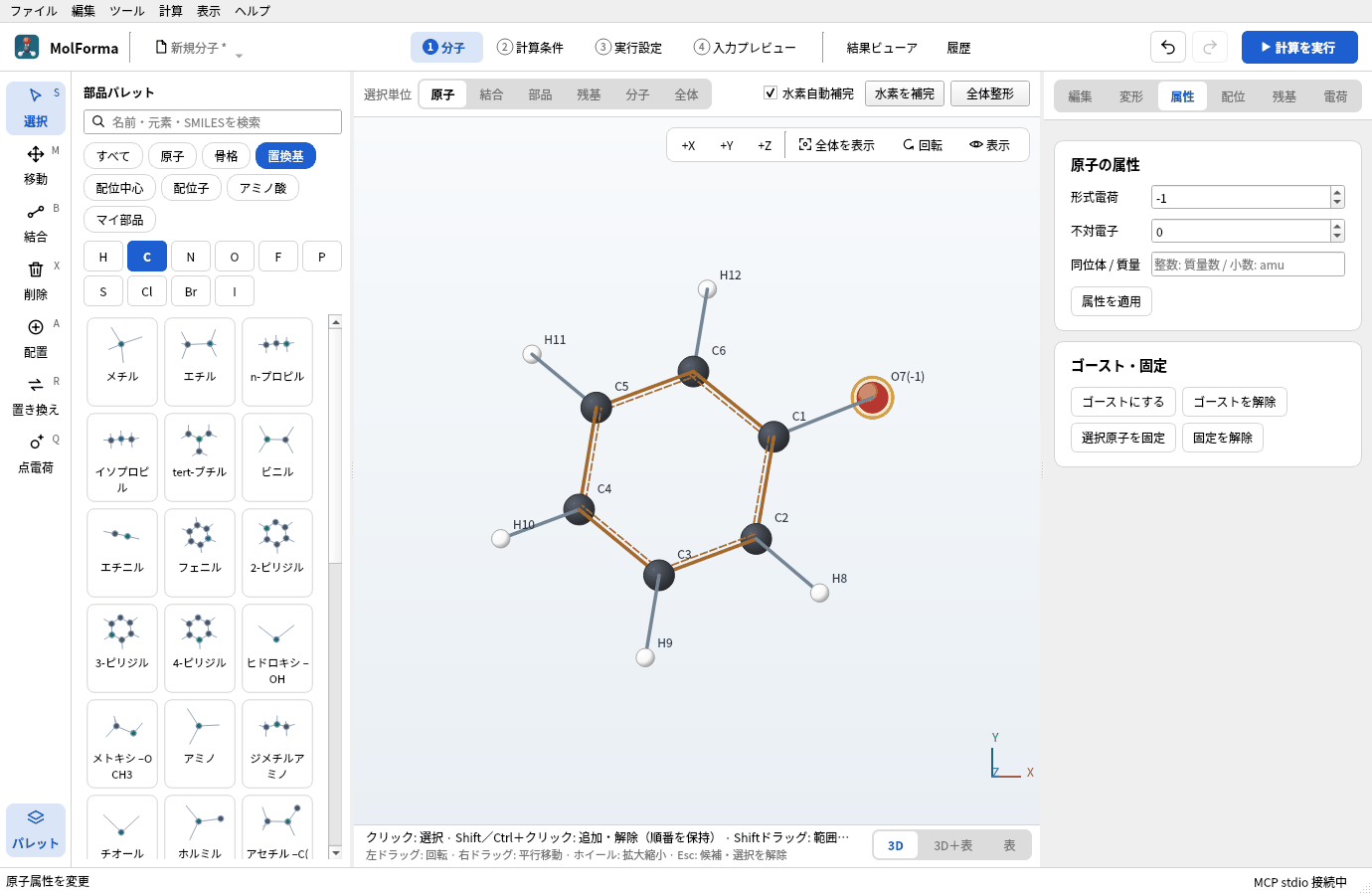Viewport: 1372px width, 895px height.
Task: Select element Br in the palette
Action: click(x=191, y=291)
